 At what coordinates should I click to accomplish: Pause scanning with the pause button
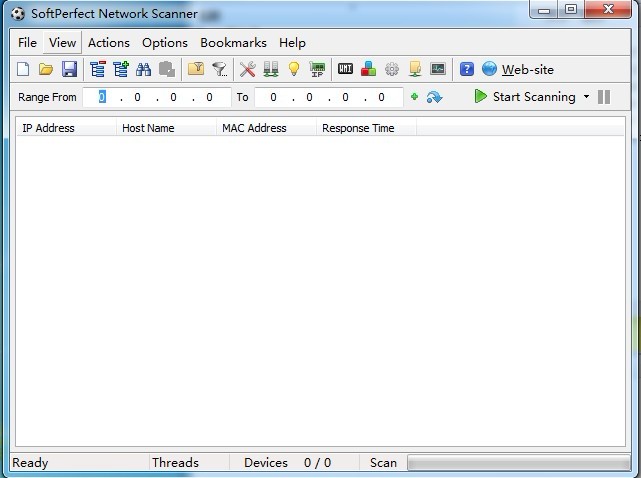coord(604,97)
